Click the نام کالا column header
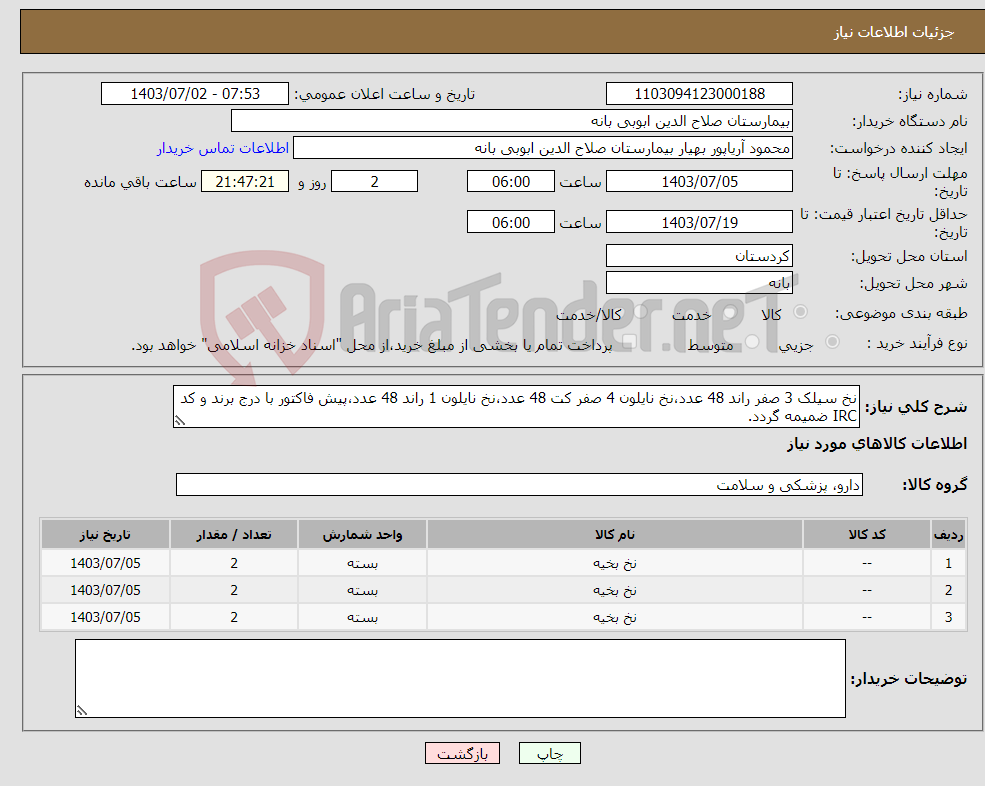 coord(615,534)
